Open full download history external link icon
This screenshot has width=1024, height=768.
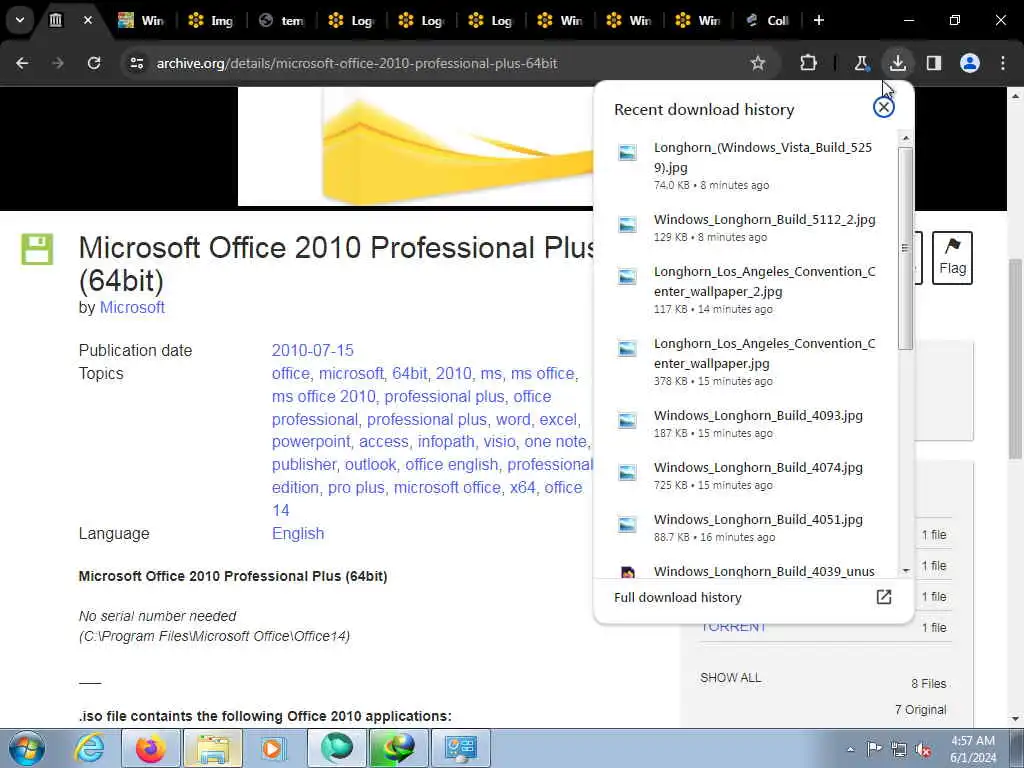tap(884, 596)
